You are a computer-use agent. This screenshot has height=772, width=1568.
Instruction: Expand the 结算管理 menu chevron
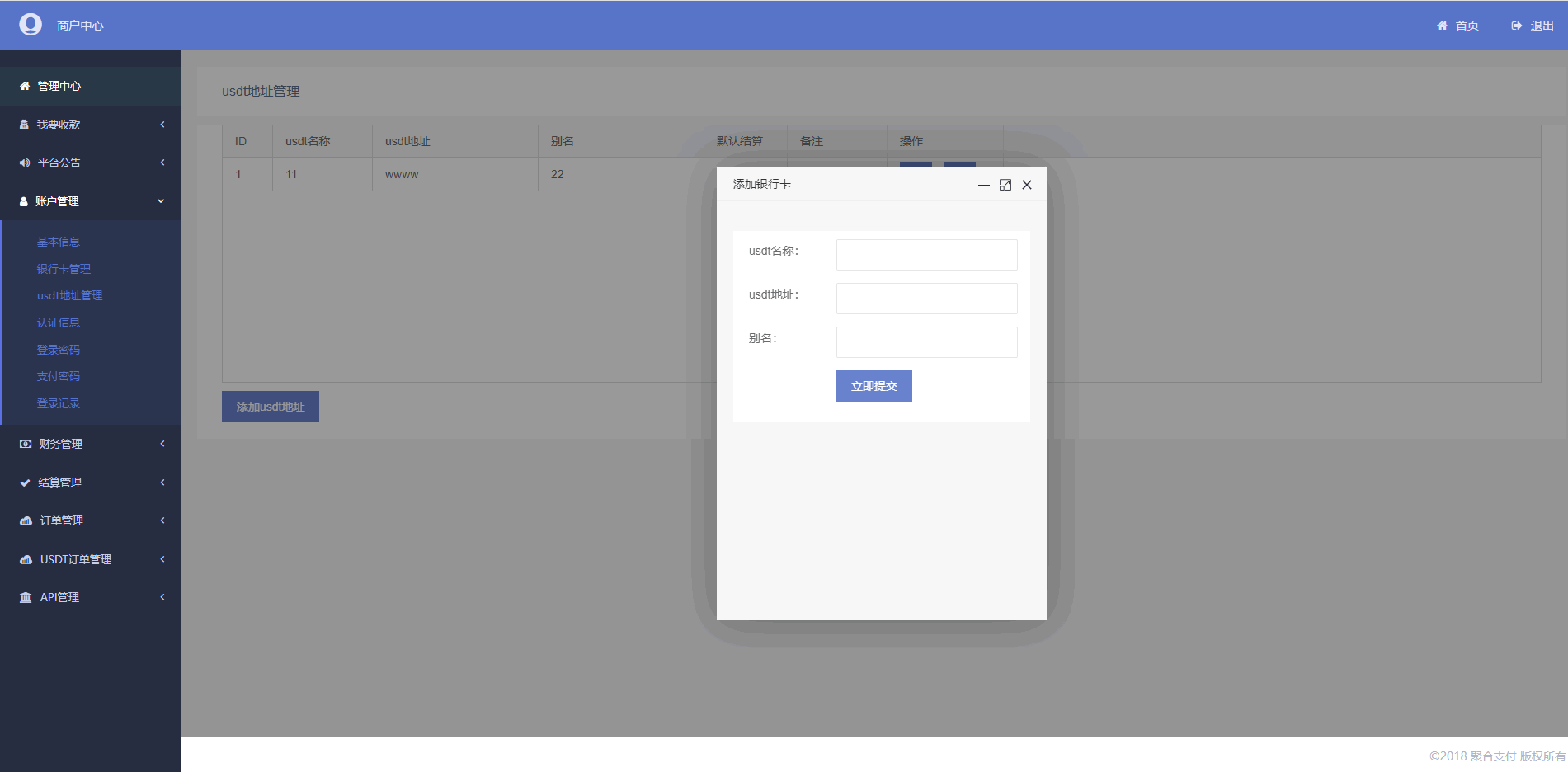coord(162,482)
